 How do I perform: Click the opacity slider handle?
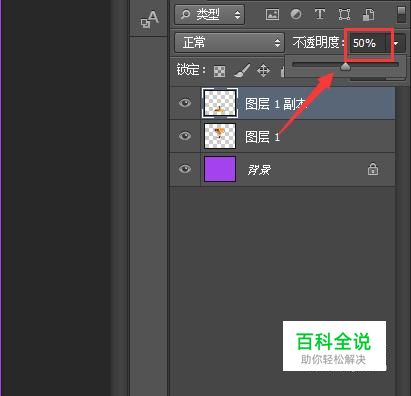(x=346, y=67)
